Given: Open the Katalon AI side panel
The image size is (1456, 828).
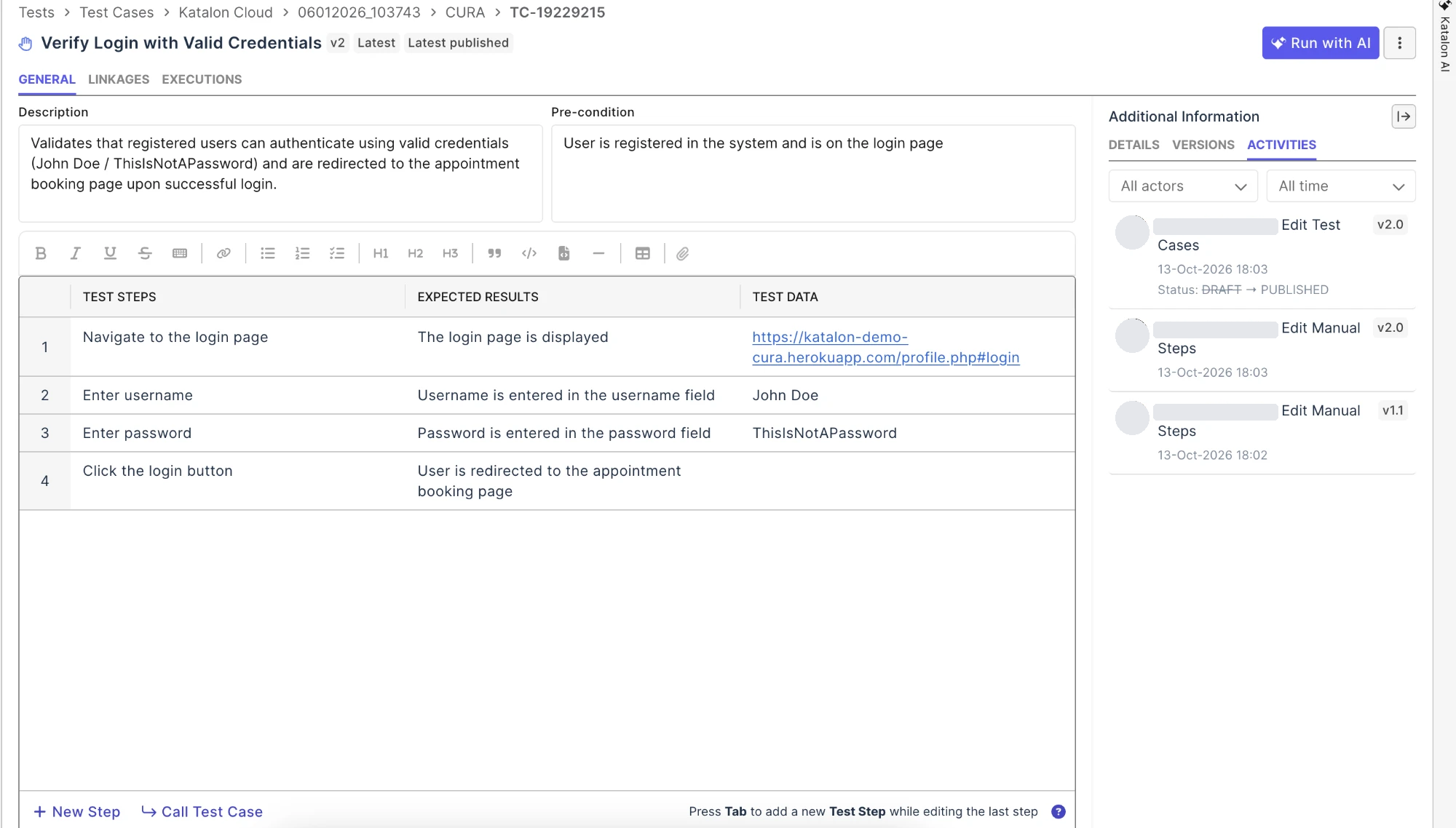Looking at the screenshot, I should pos(1445,36).
